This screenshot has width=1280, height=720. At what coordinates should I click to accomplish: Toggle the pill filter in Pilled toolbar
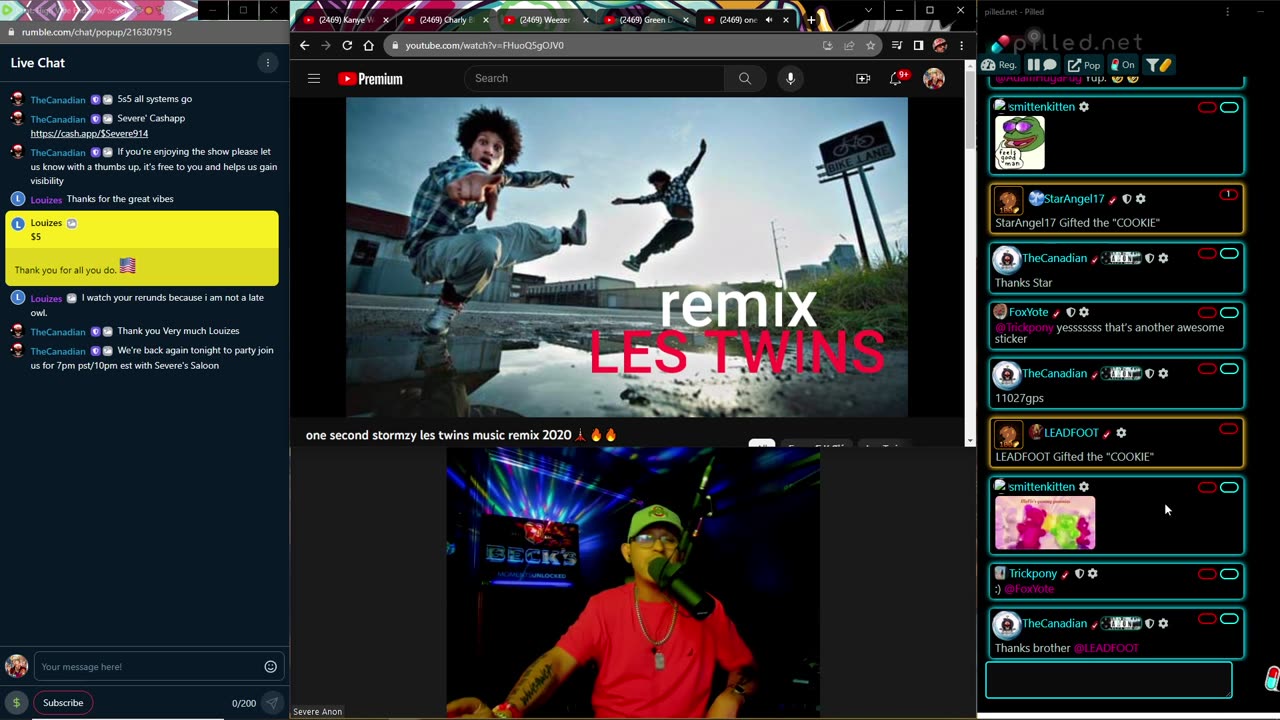click(1159, 65)
